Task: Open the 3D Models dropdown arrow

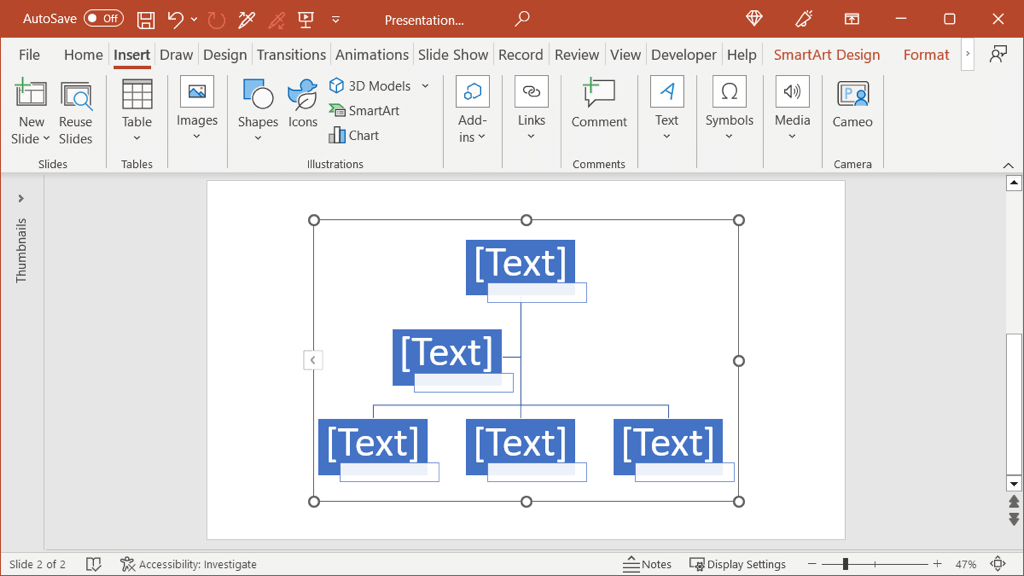Action: pyautogui.click(x=425, y=86)
